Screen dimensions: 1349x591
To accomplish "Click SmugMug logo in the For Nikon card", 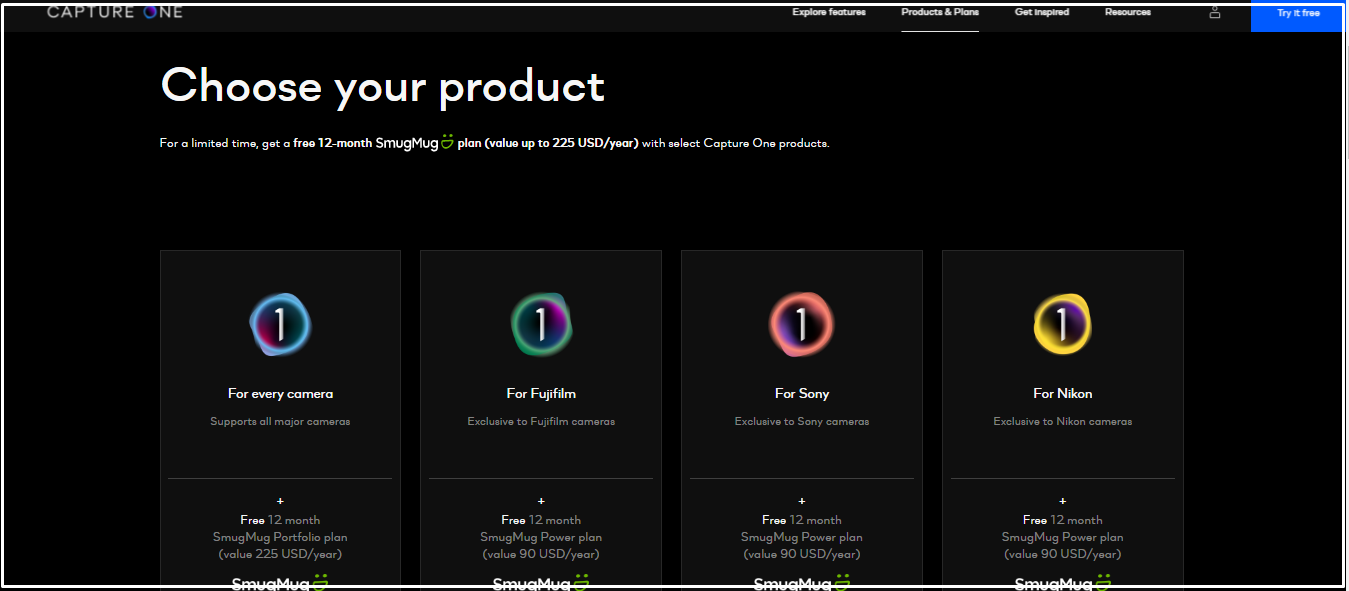I will point(1062,581).
